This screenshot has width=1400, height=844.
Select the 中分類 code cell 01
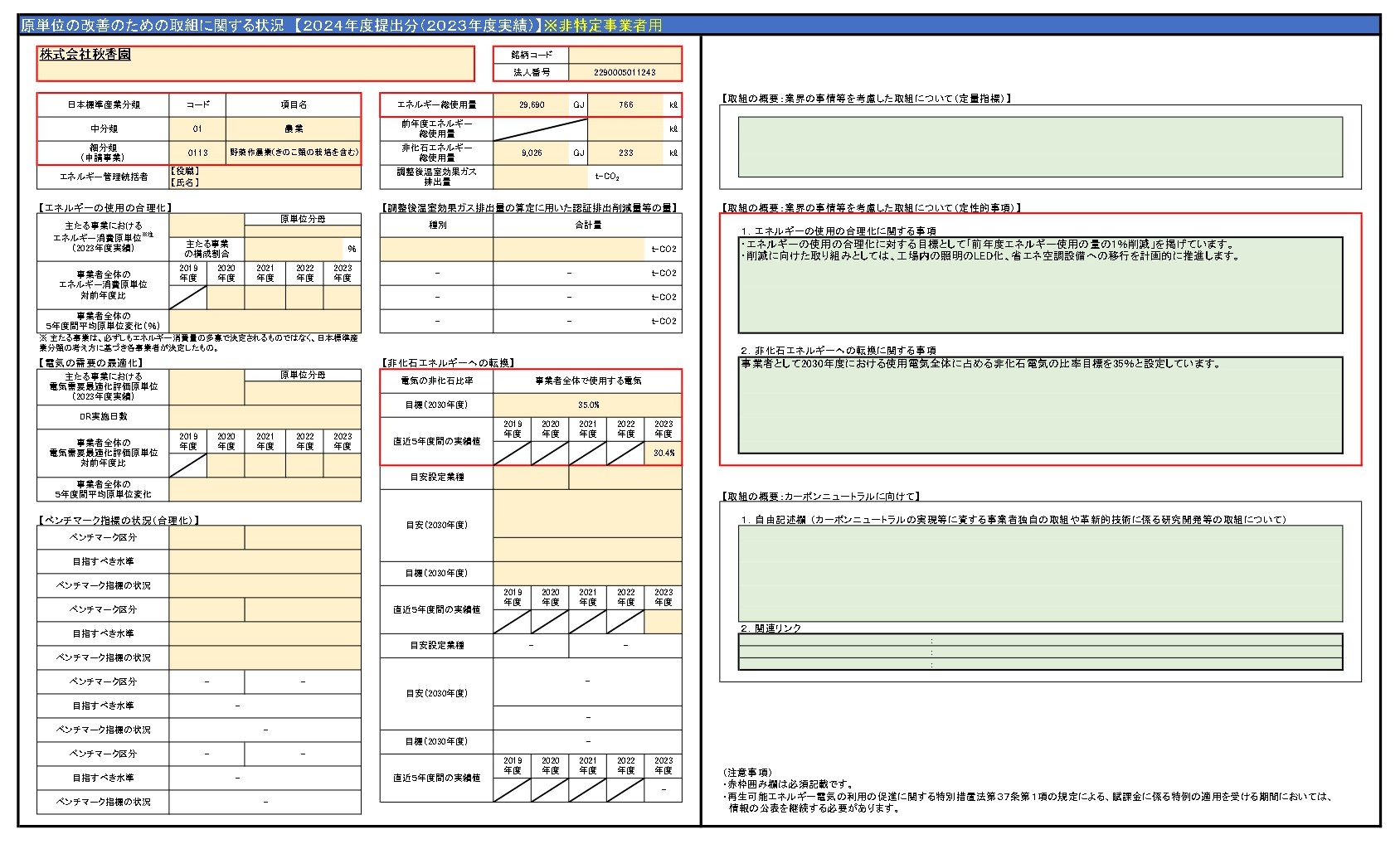(x=197, y=129)
